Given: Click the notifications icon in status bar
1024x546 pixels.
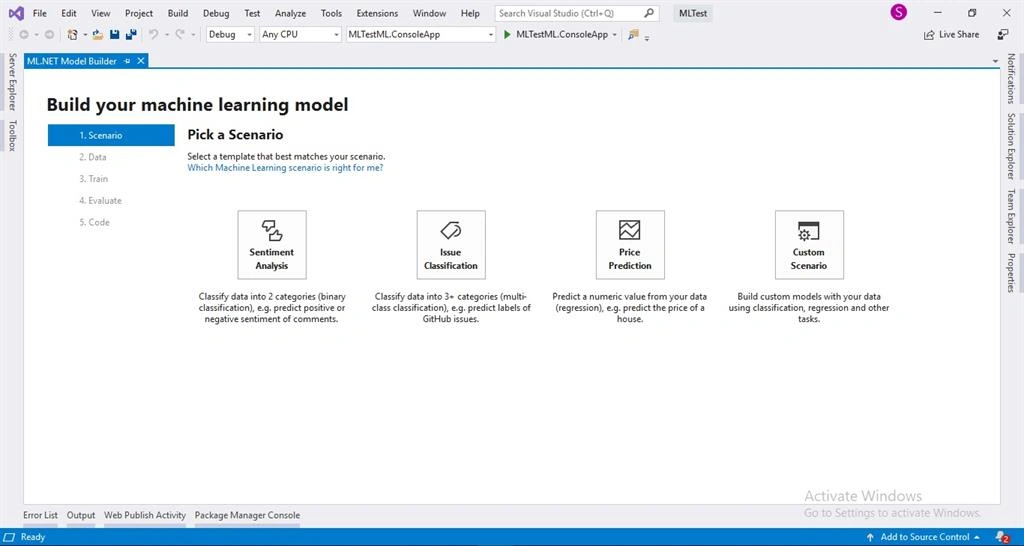Looking at the screenshot, I should click(1000, 538).
